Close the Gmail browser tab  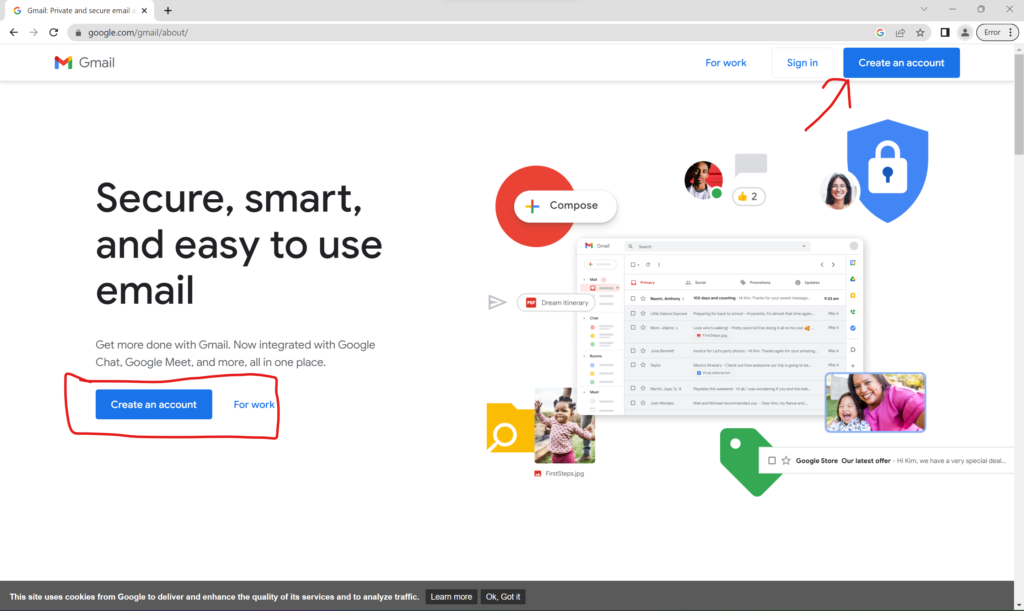coord(144,10)
